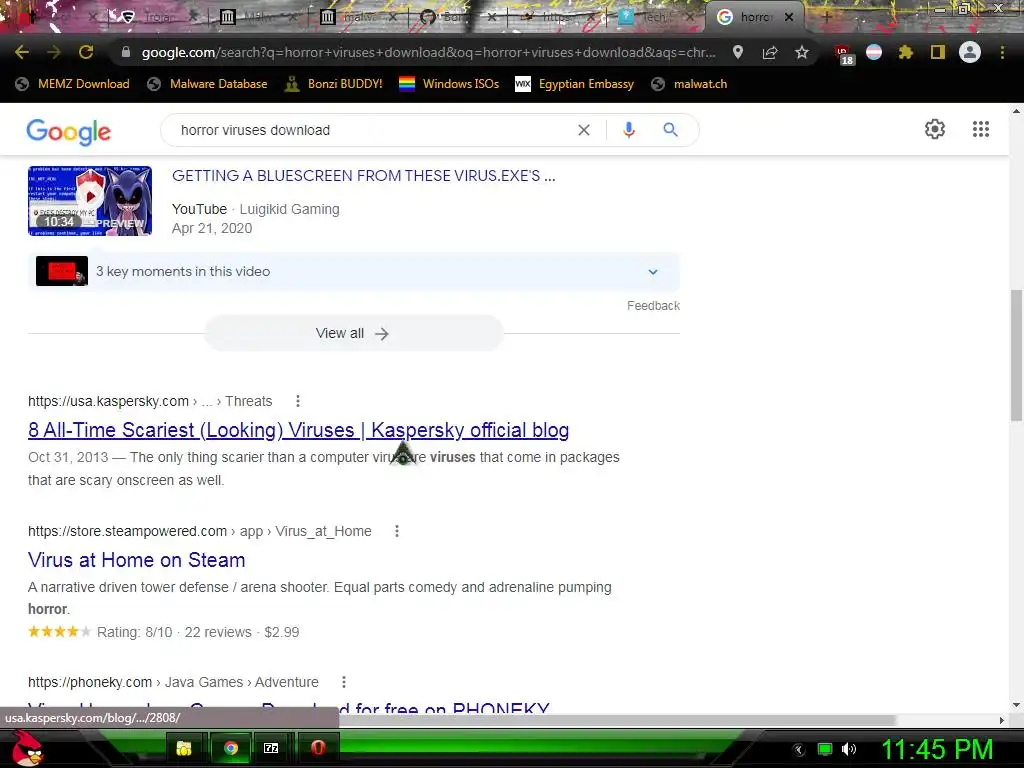This screenshot has height=768, width=1024.
Task: Start a voice search with microphone
Action: (629, 130)
